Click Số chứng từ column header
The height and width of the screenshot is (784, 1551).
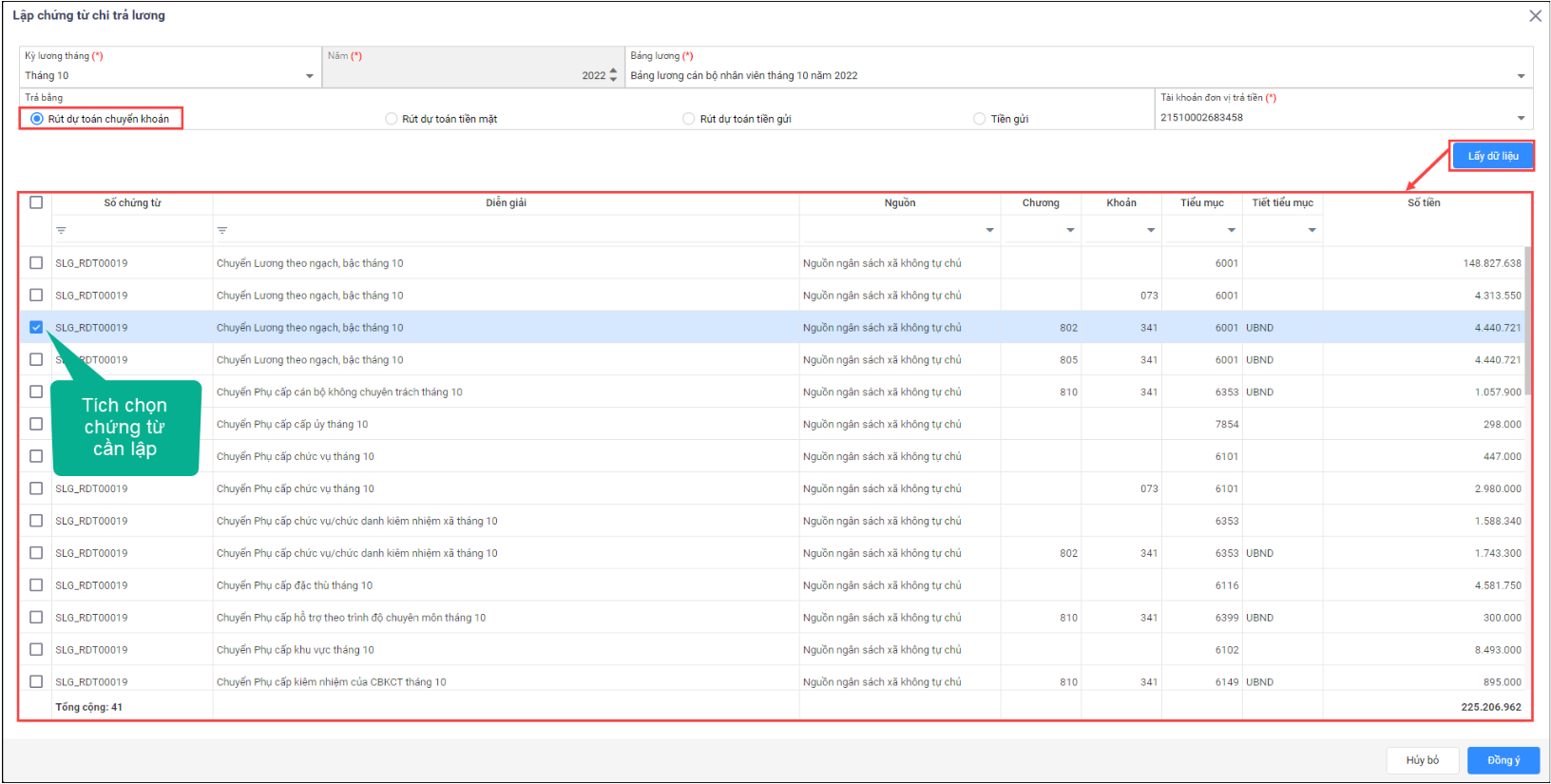click(132, 203)
